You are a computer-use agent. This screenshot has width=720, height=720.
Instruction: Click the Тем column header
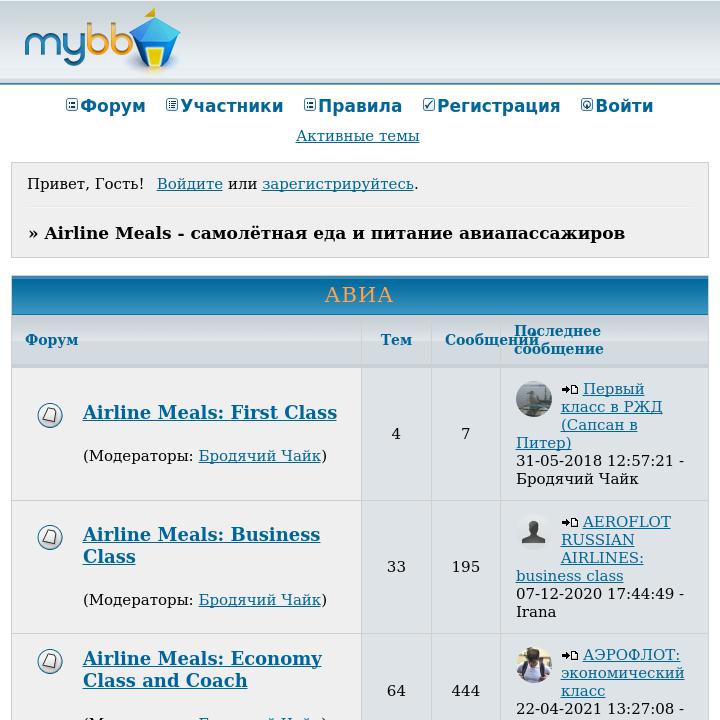(396, 340)
